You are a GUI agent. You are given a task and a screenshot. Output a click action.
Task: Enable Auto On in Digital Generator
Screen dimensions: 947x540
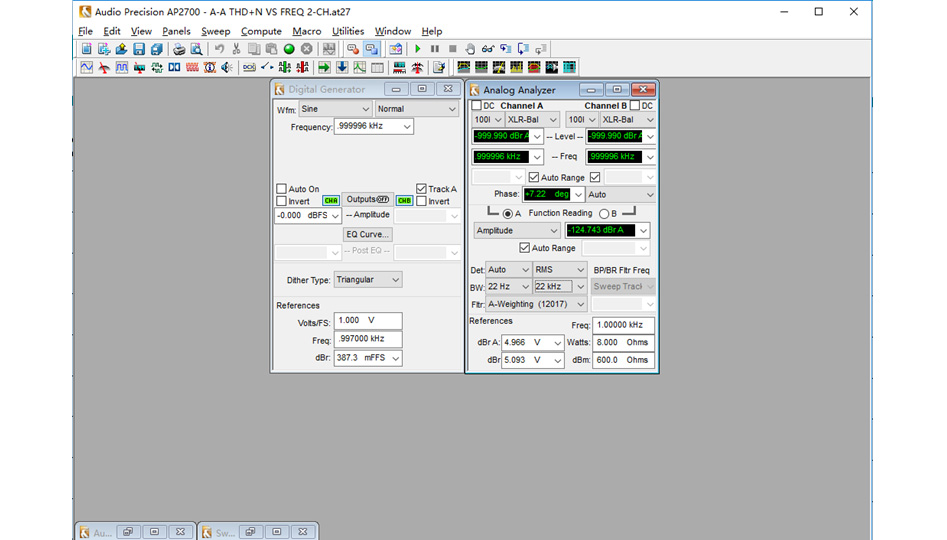click(281, 189)
